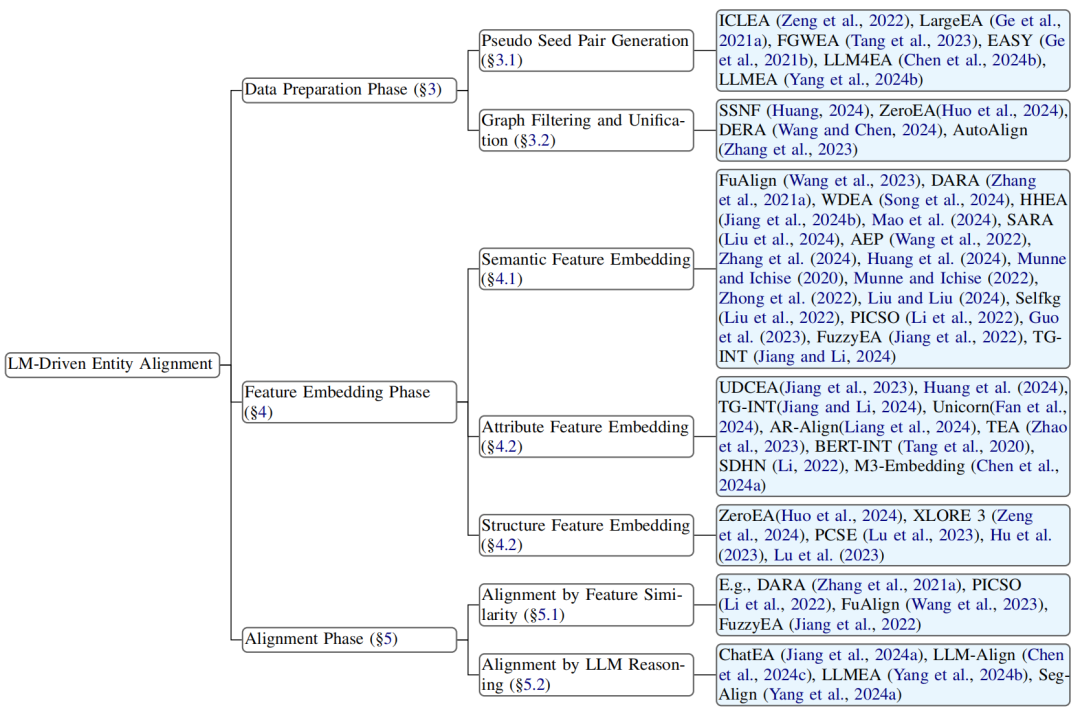Select the Data Preparation Phase node

tap(349, 90)
